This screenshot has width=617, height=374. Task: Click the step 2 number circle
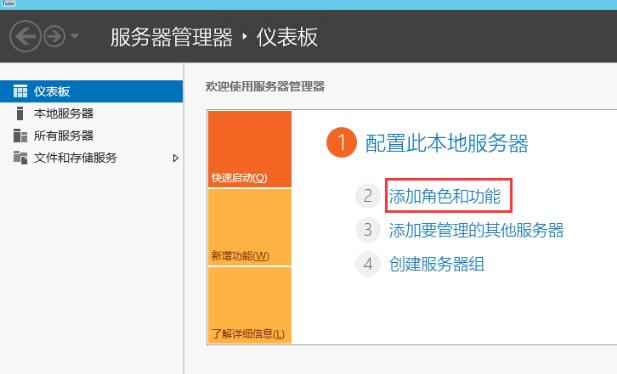(x=368, y=196)
